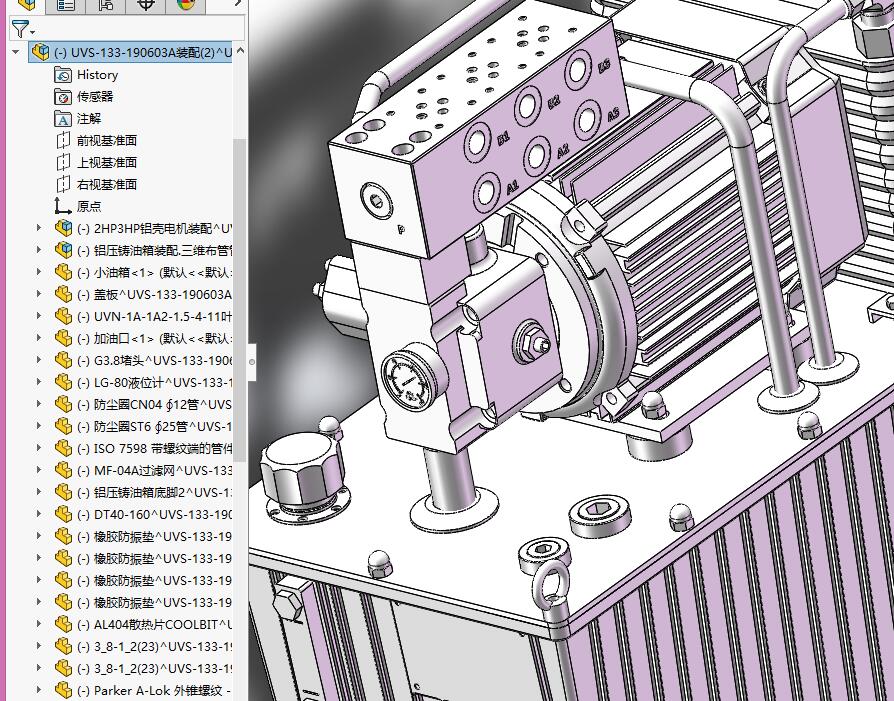The image size is (894, 701).
Task: Click the part icon beside ISO 7598 带螺纹端的管件
Action: (63, 448)
